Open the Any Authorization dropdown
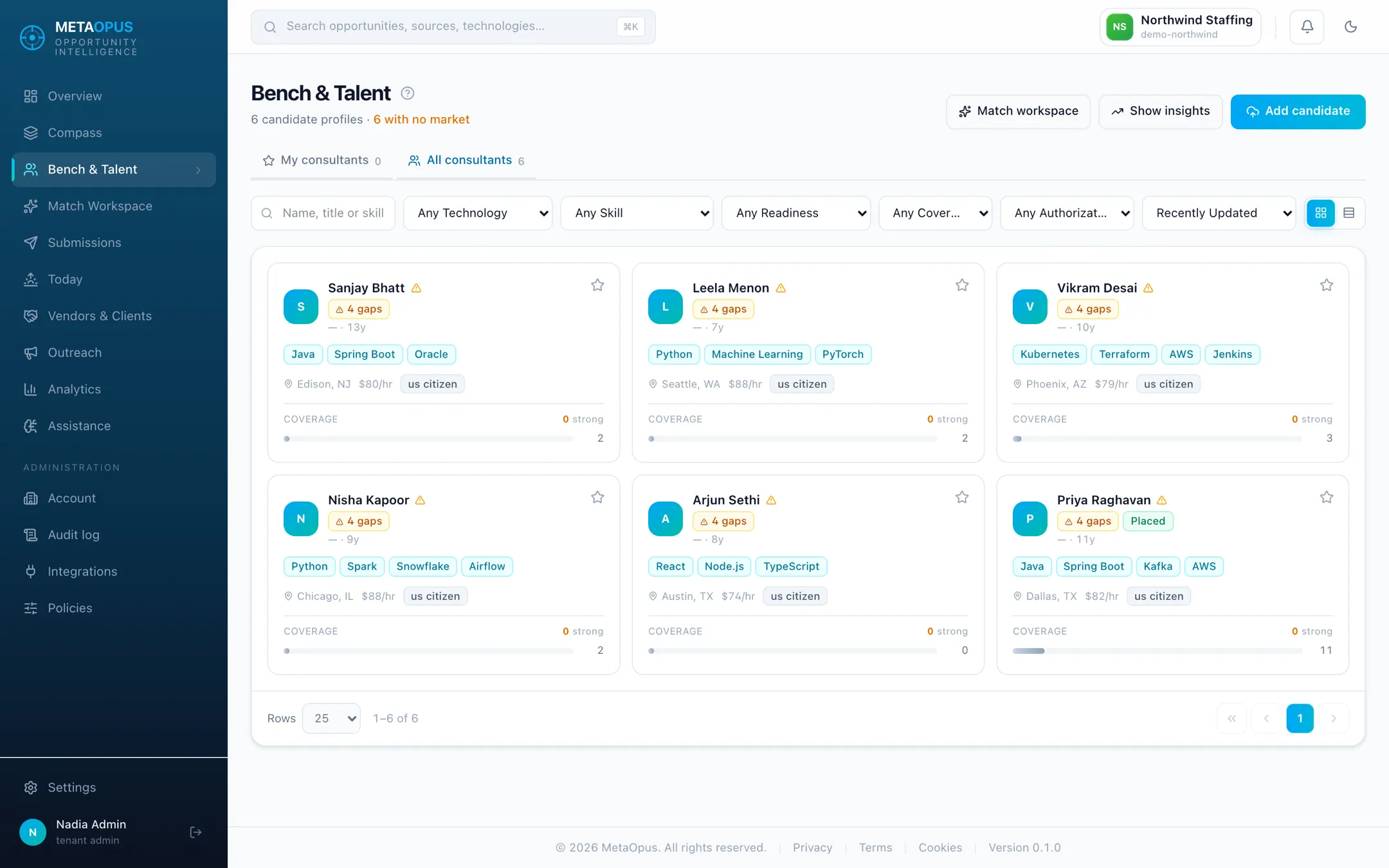This screenshot has height=868, width=1389. coord(1067,213)
